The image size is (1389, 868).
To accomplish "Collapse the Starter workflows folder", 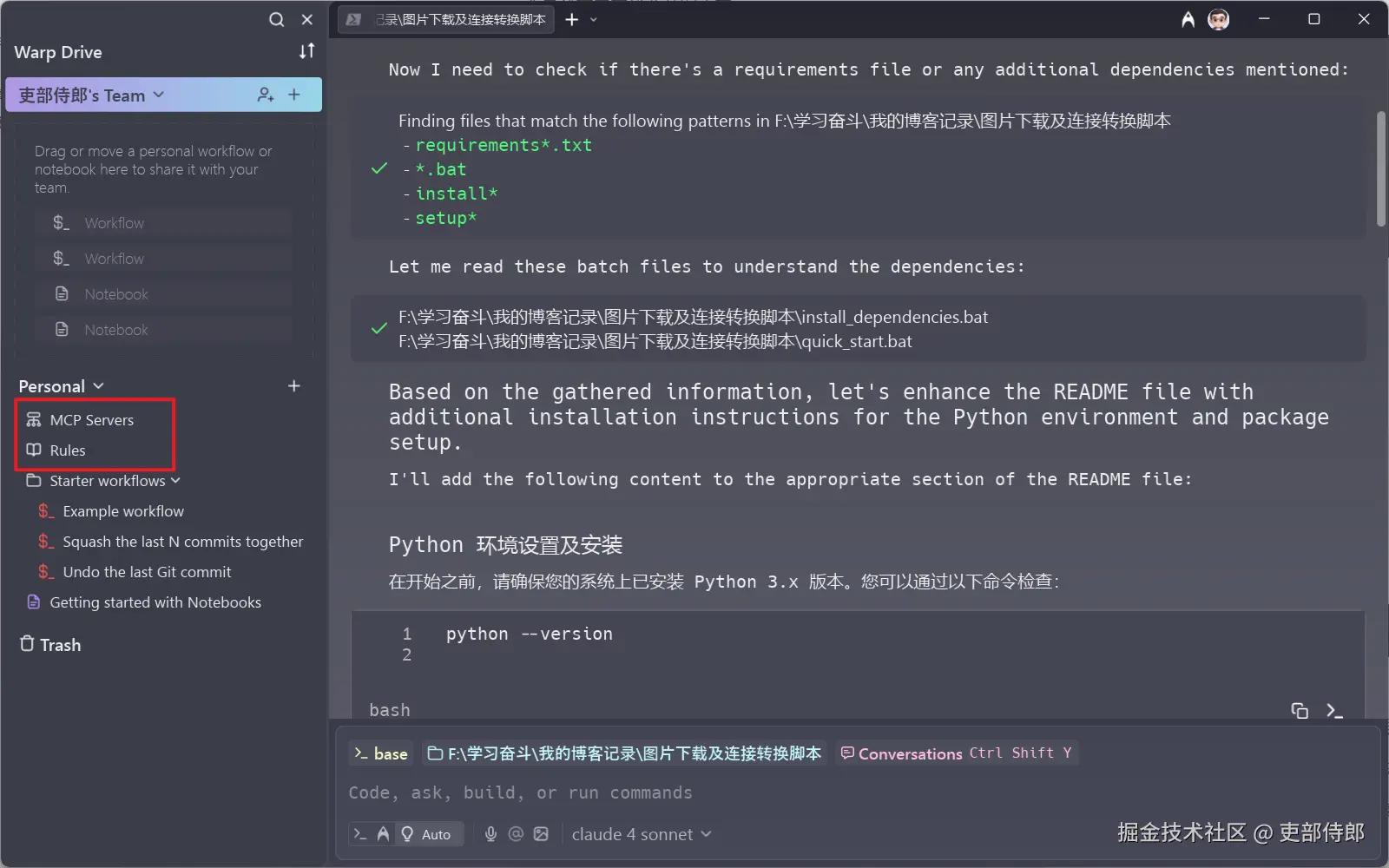I will coord(175,481).
